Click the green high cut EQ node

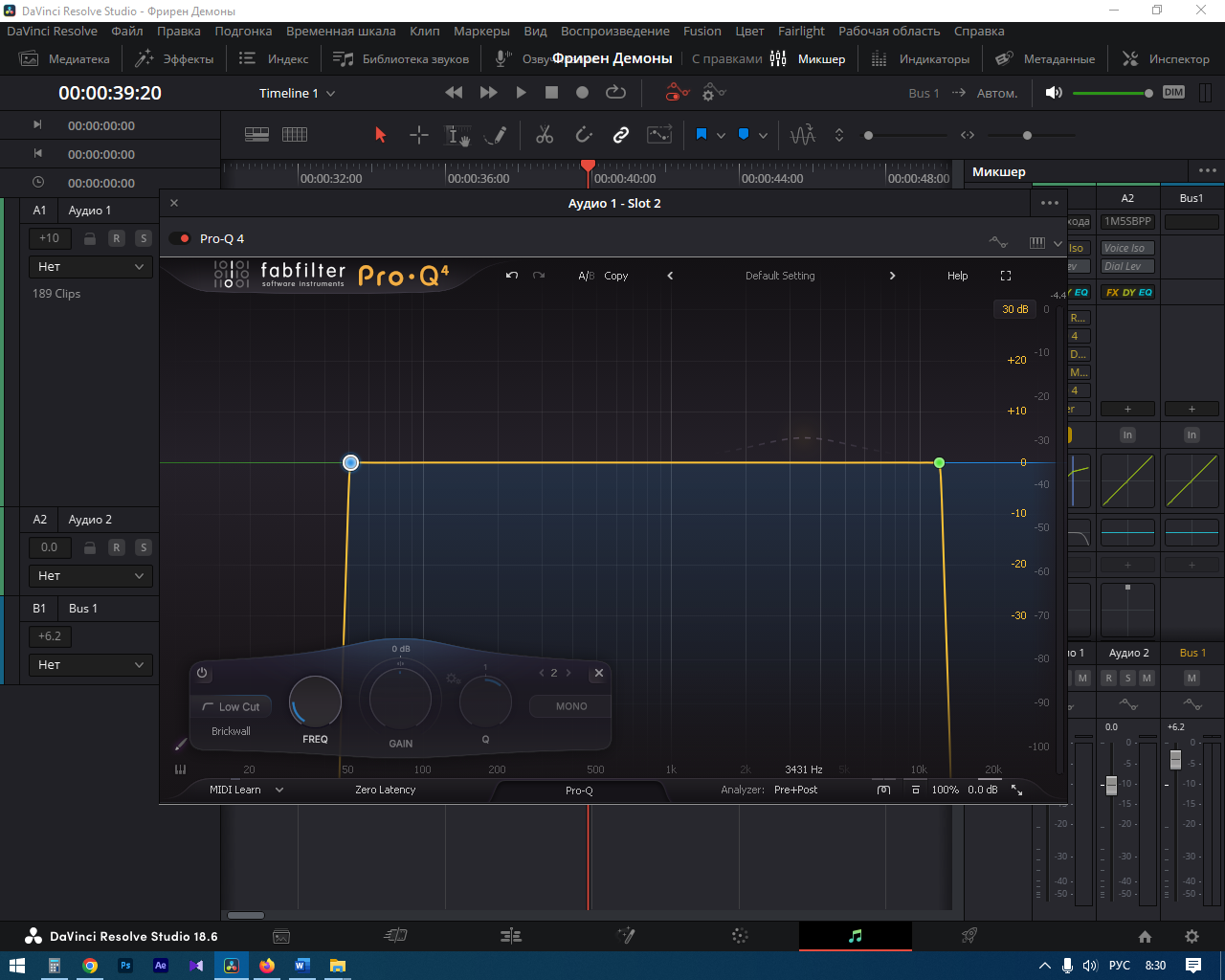939,463
